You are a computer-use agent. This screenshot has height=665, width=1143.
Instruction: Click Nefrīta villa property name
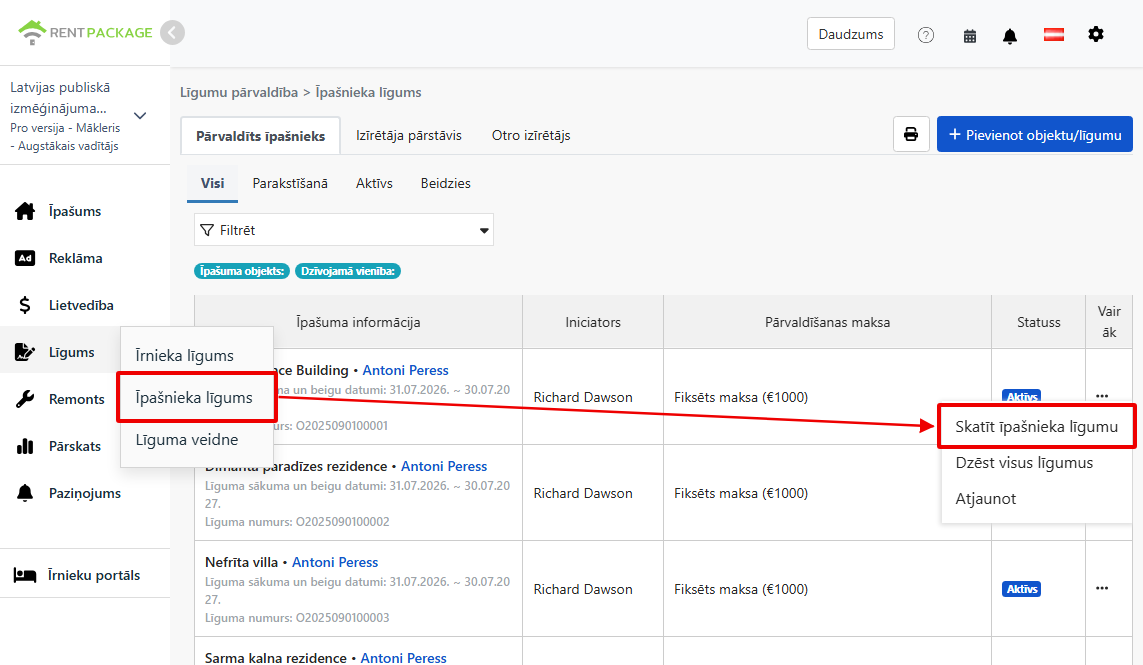[x=241, y=563]
